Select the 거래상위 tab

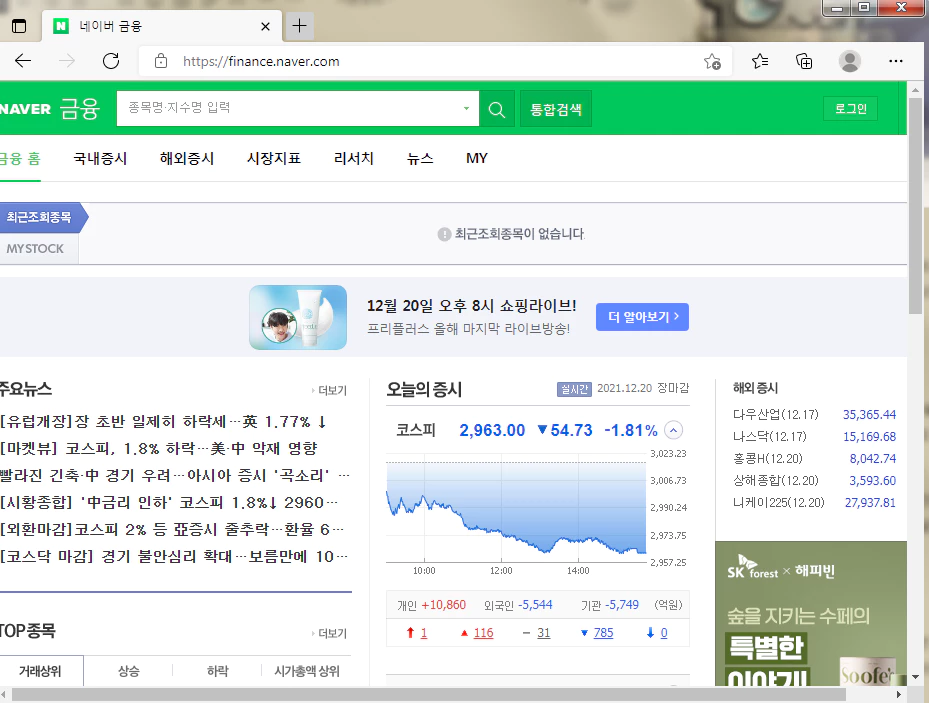pyautogui.click(x=40, y=671)
